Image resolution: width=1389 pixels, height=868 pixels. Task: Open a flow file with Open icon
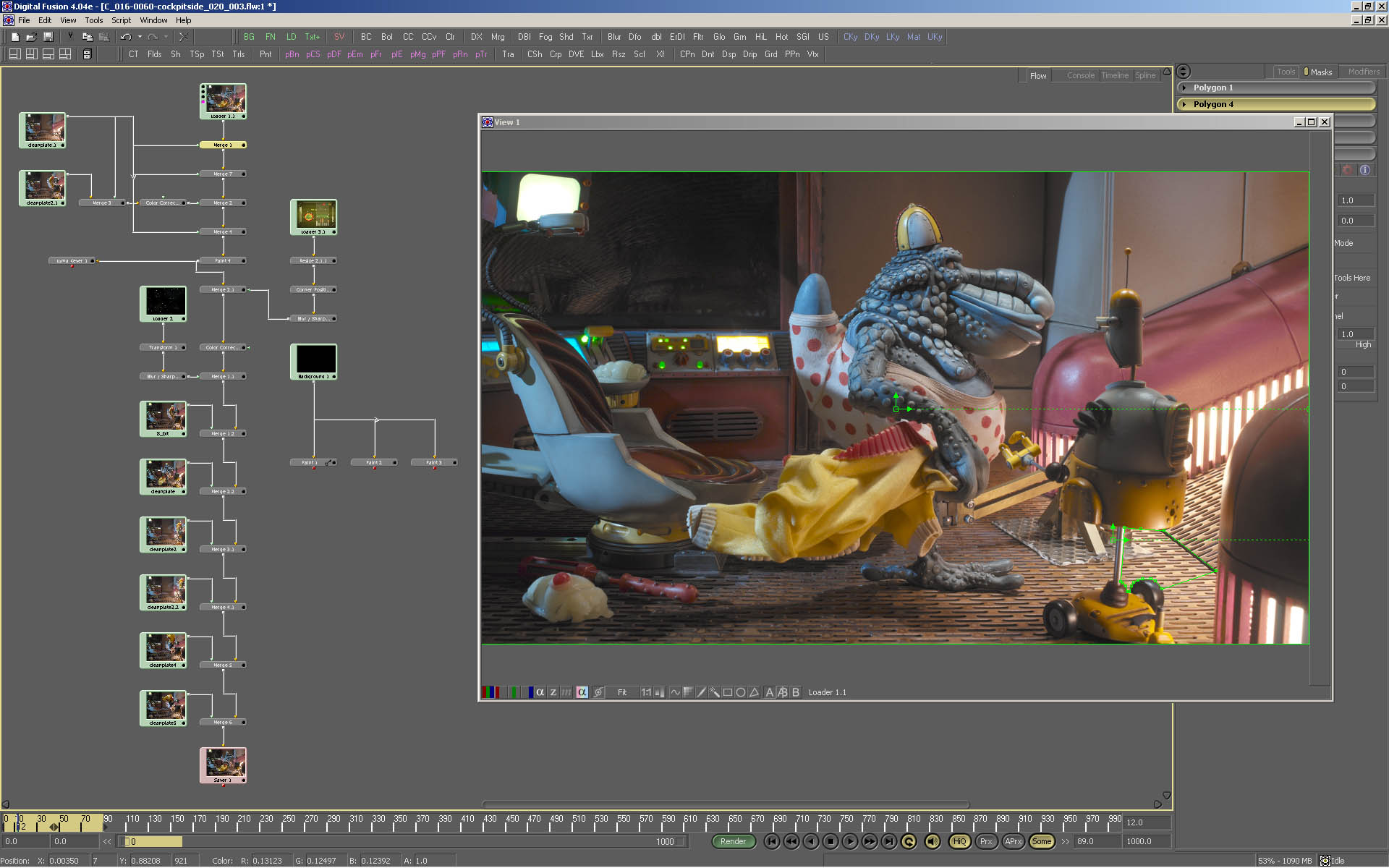[x=31, y=37]
